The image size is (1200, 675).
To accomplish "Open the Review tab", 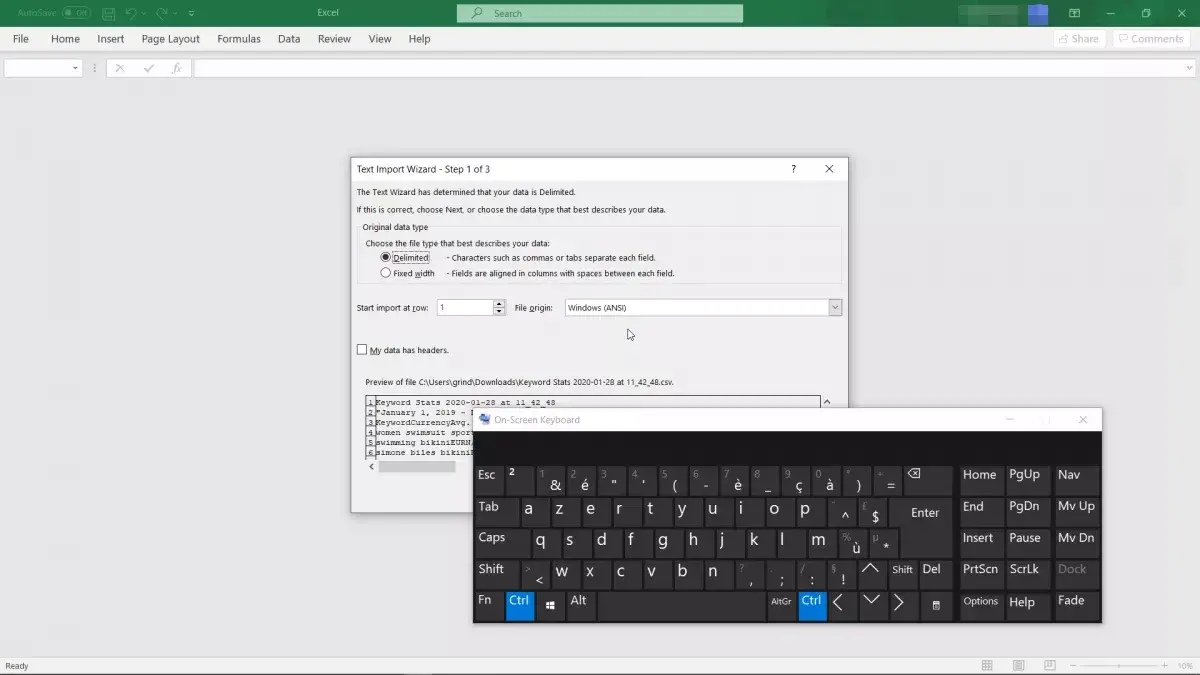I will (334, 39).
